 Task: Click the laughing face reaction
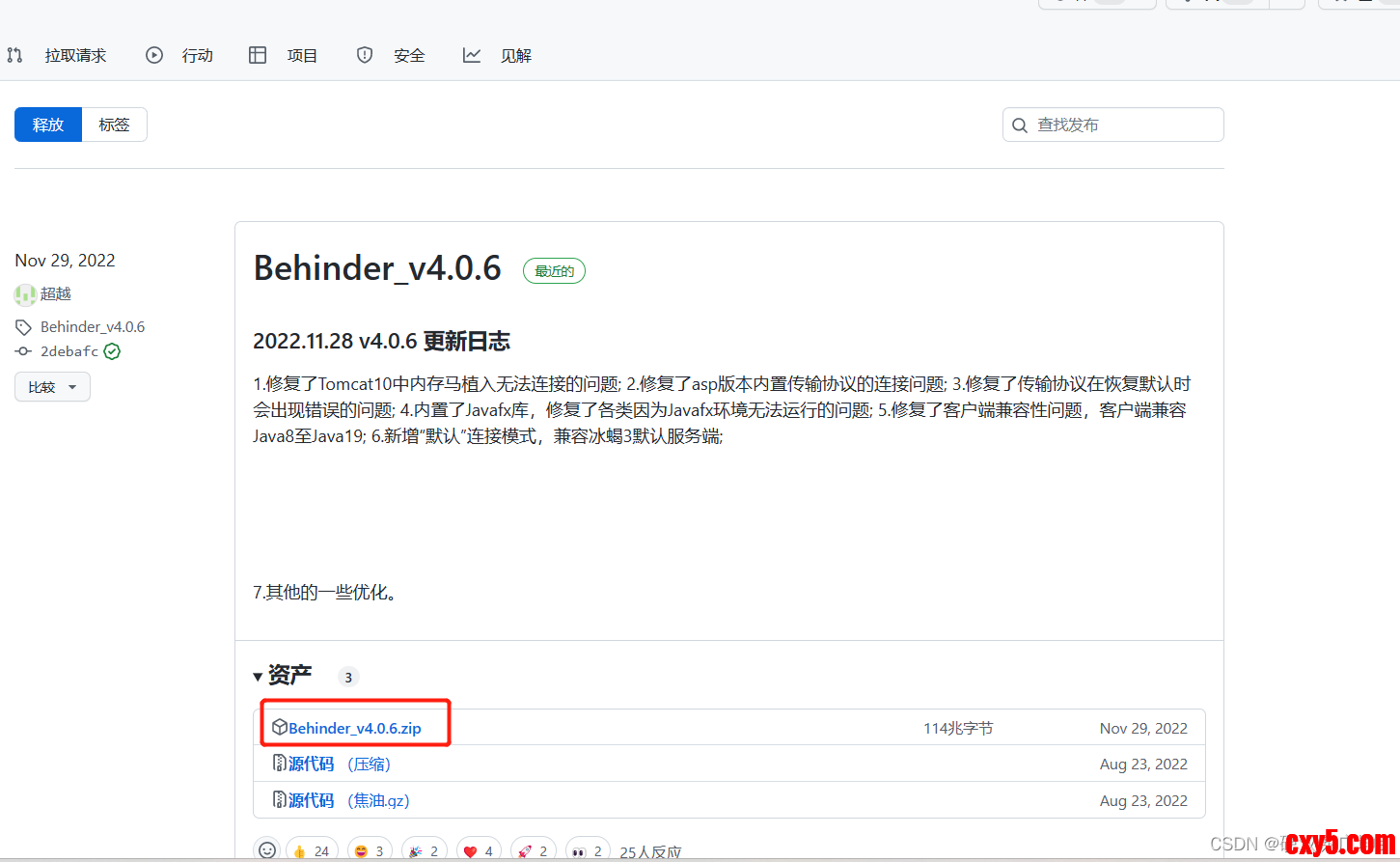(370, 850)
